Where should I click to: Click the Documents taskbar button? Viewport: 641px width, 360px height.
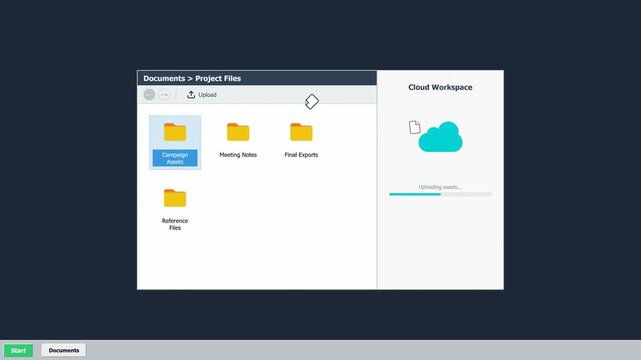click(x=64, y=350)
